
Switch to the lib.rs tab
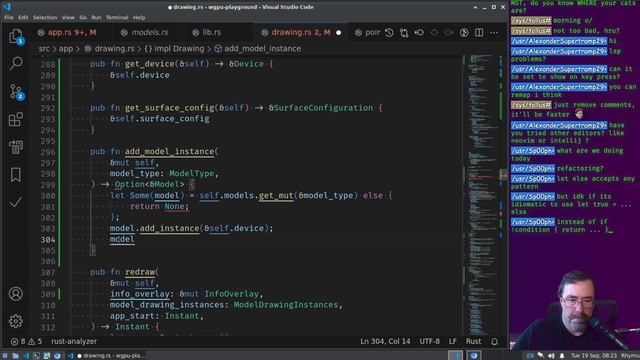(211, 32)
